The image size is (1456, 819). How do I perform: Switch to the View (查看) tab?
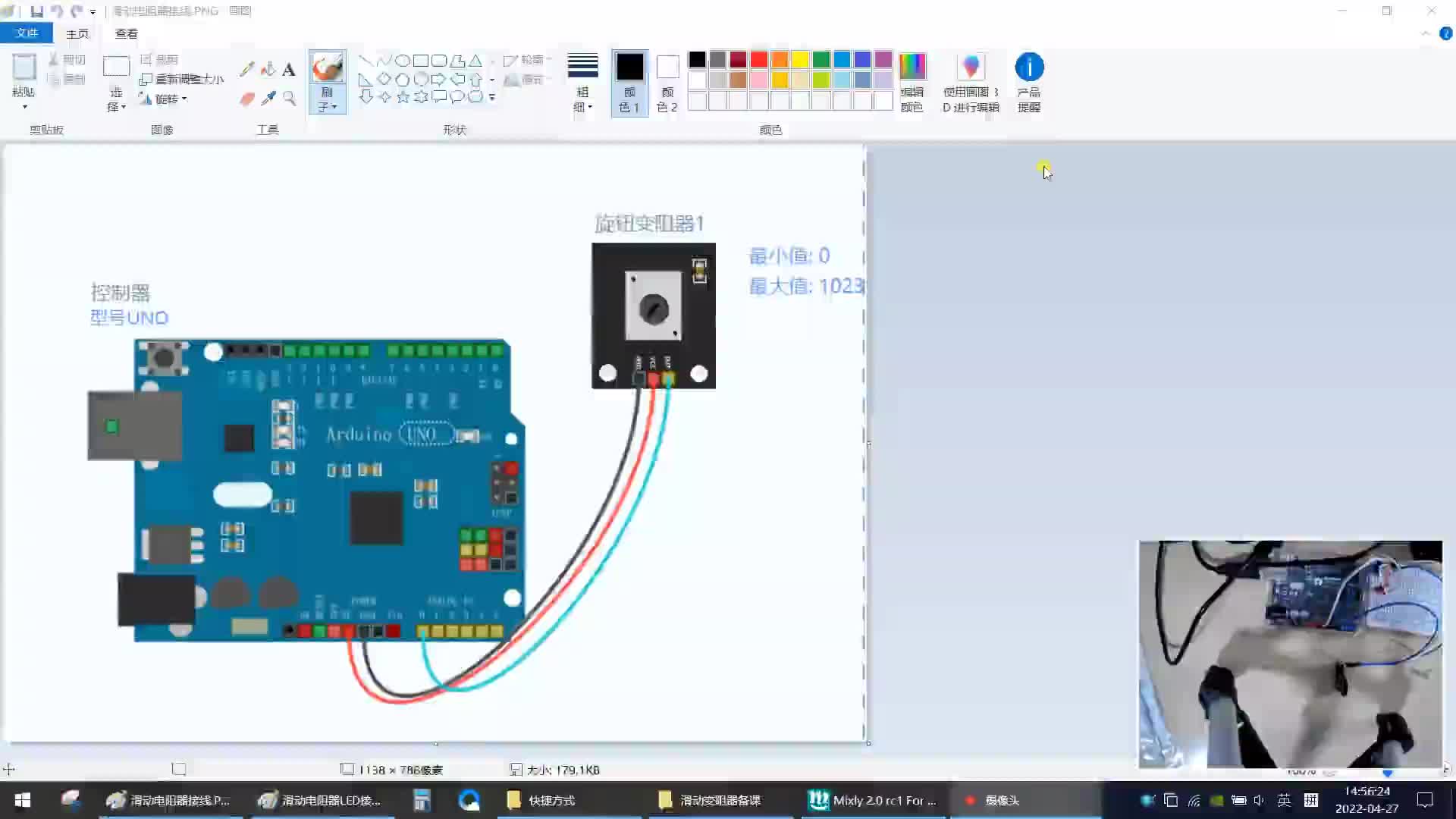[x=126, y=33]
